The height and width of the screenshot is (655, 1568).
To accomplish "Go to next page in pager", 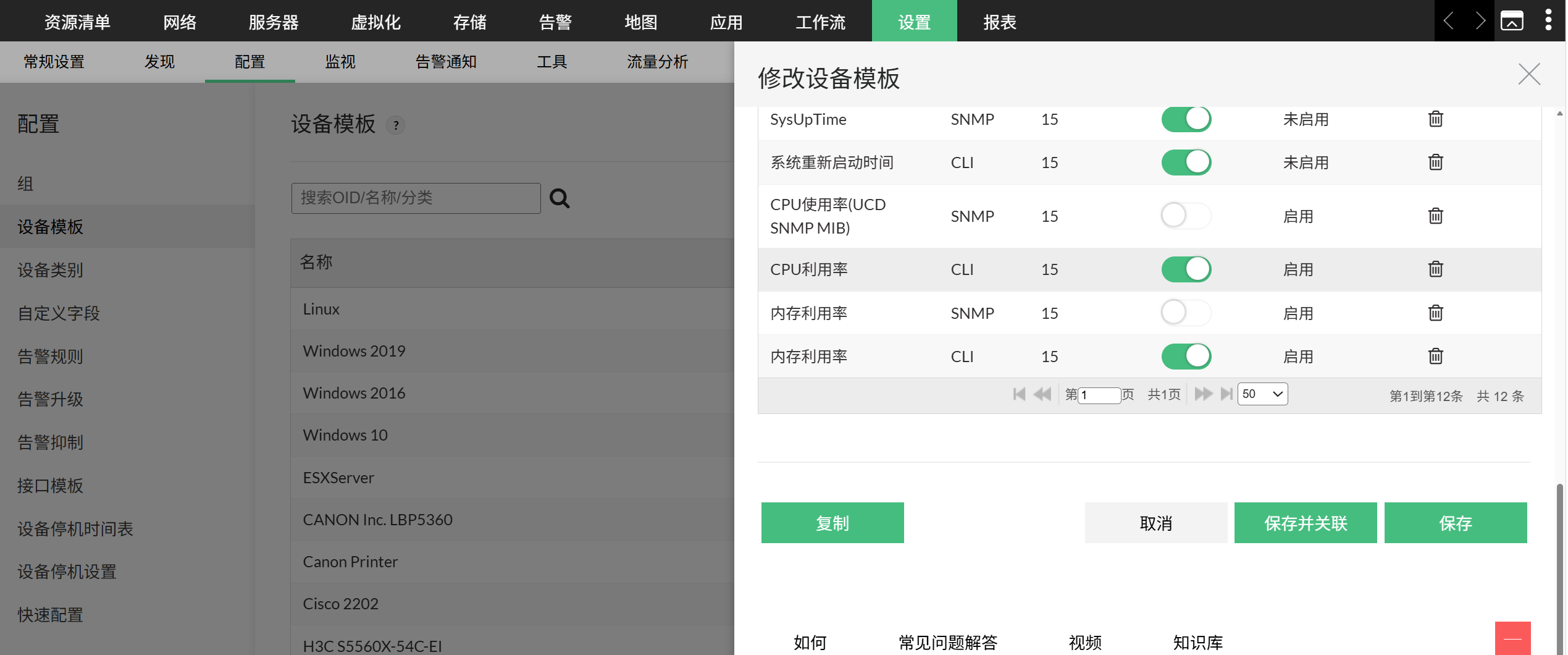I will tap(1203, 394).
